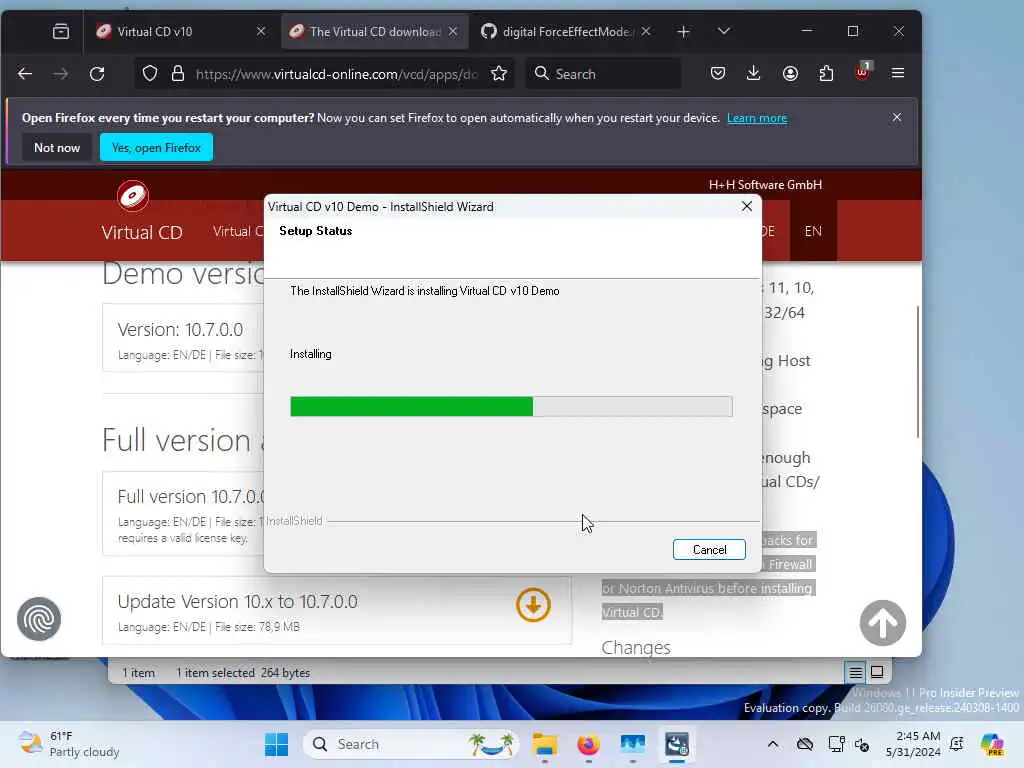Open the fingerprint privacy settings icon

point(39,618)
